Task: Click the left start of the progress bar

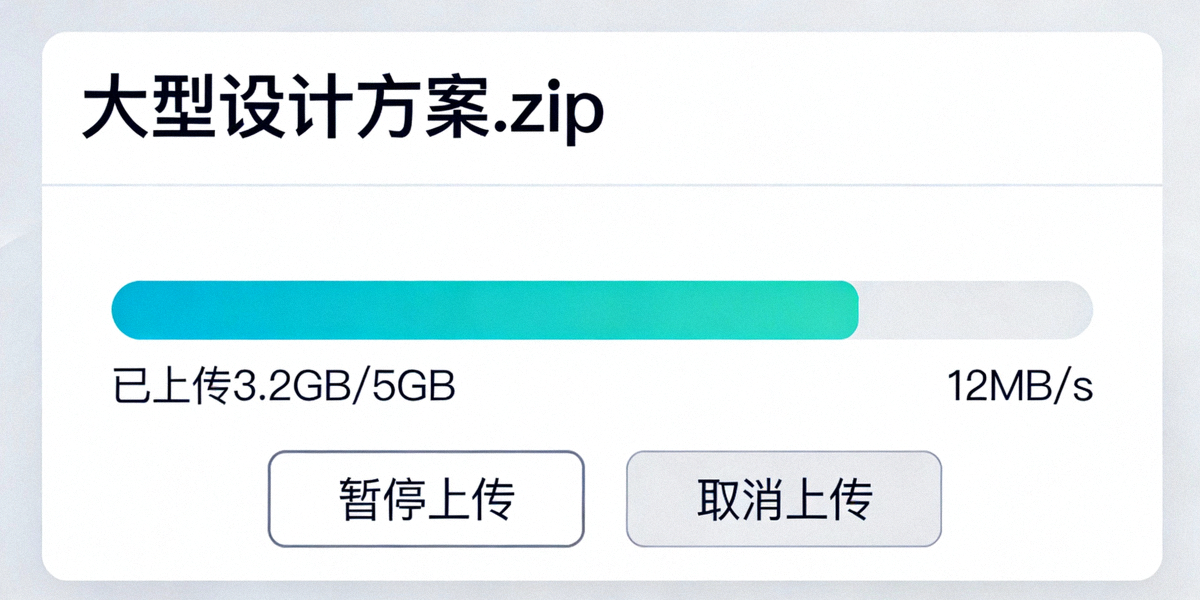Action: pos(120,310)
